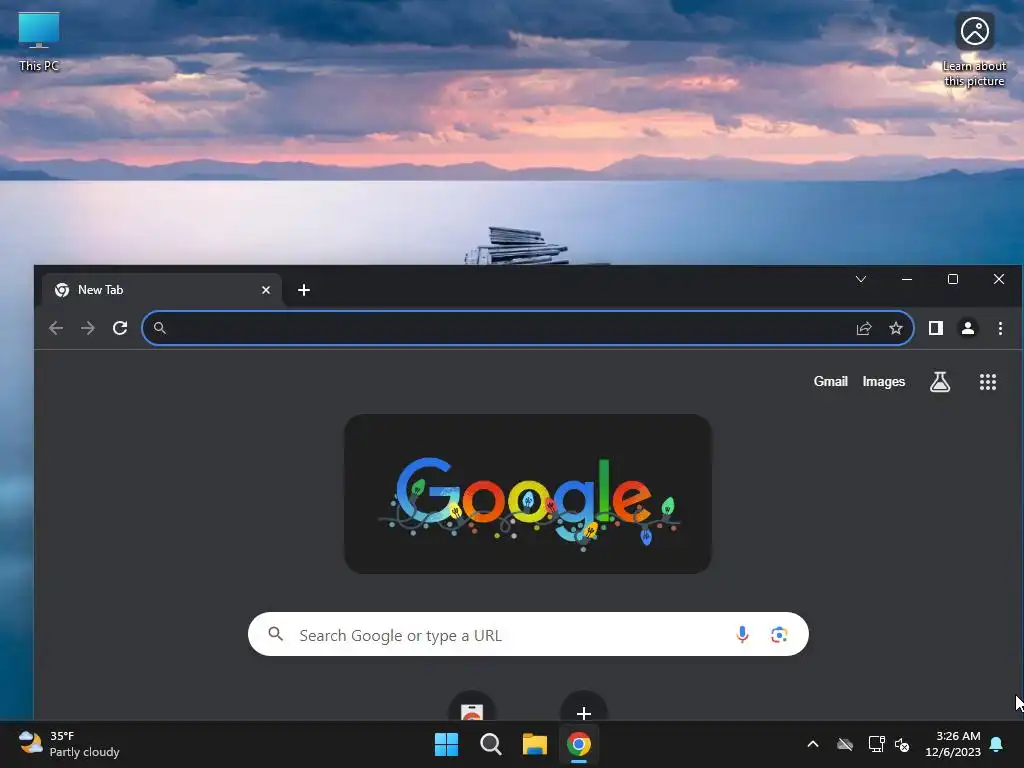Maximize the Chrome window
The image size is (1024, 768).
(x=953, y=280)
